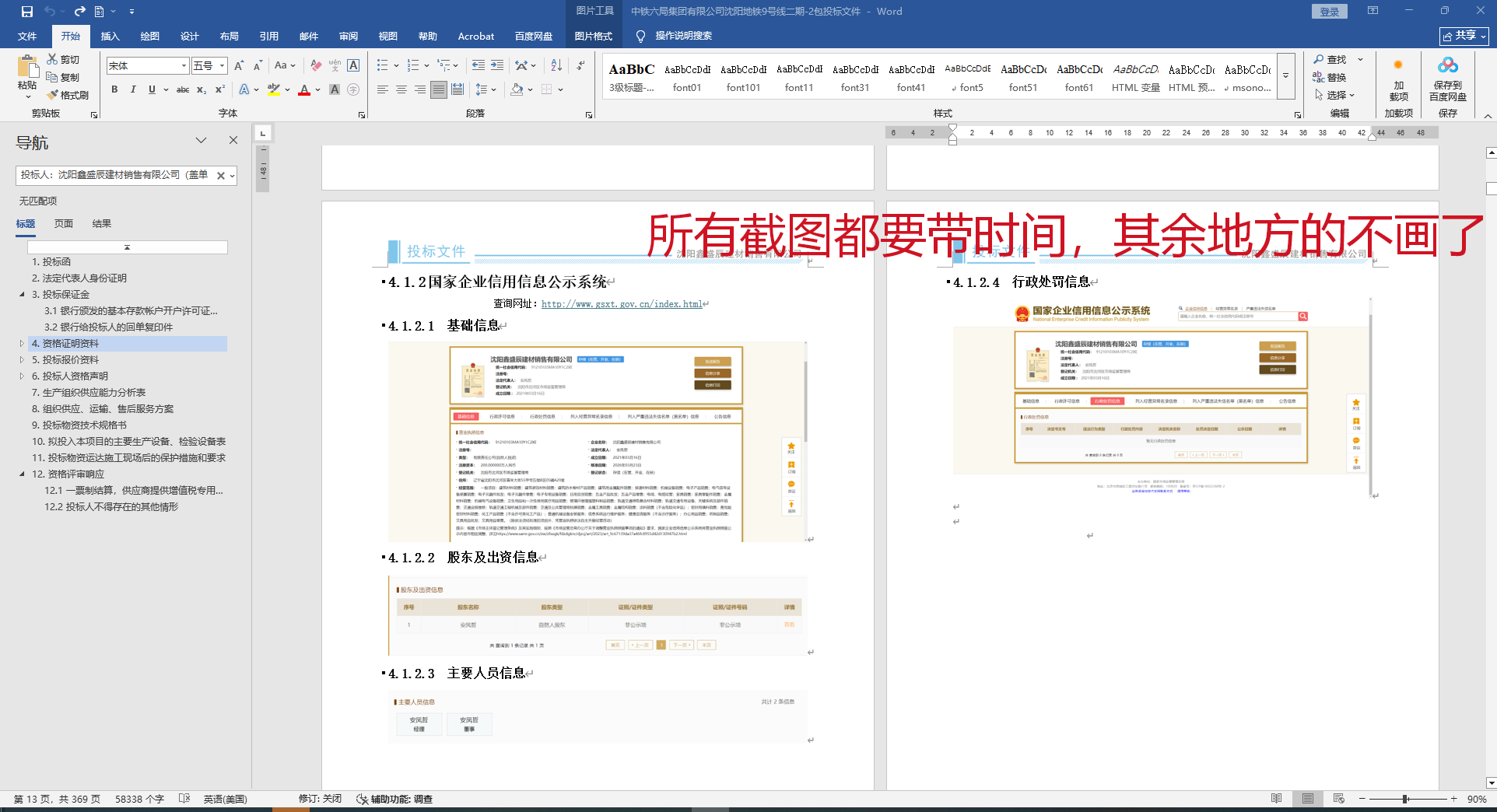Save to Baidu Netdisk (保存到百度网盘)
Image resolution: width=1497 pixels, height=812 pixels.
pos(1447,79)
